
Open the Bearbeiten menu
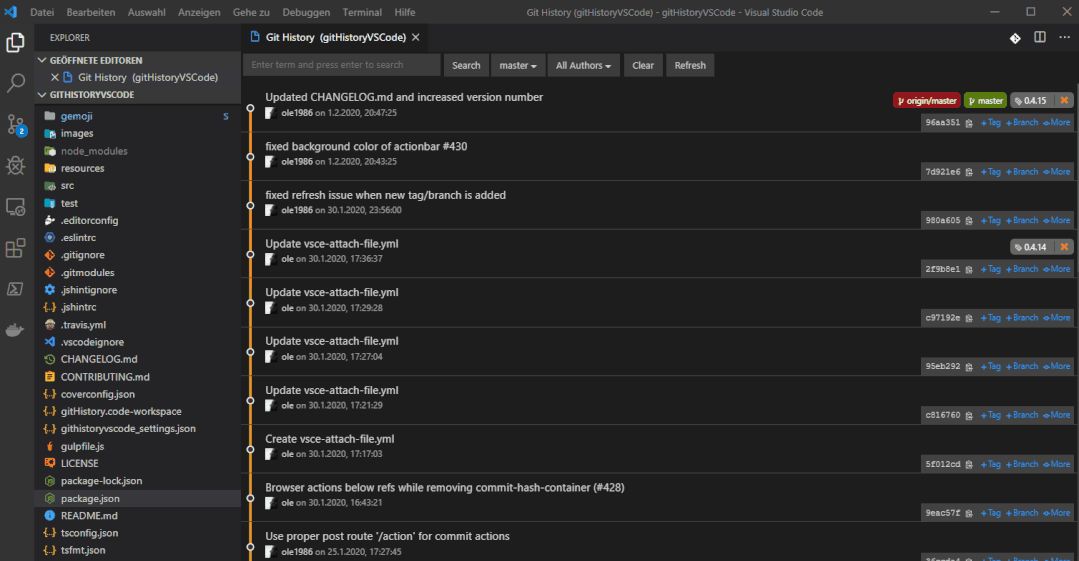(x=91, y=12)
